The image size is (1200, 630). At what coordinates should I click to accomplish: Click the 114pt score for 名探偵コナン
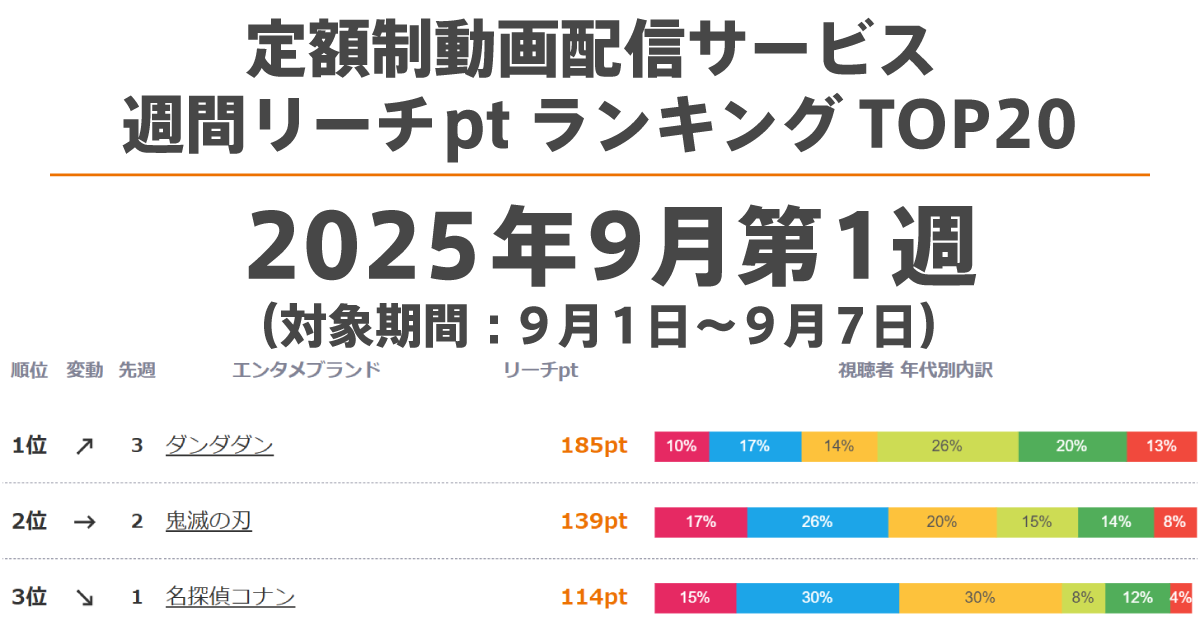594,598
